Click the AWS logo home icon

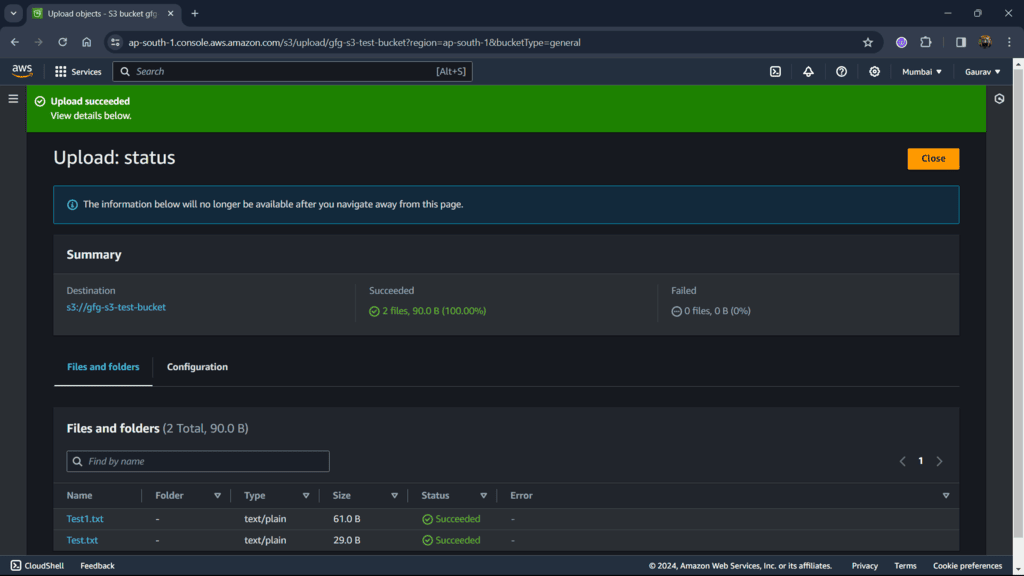pos(22,71)
